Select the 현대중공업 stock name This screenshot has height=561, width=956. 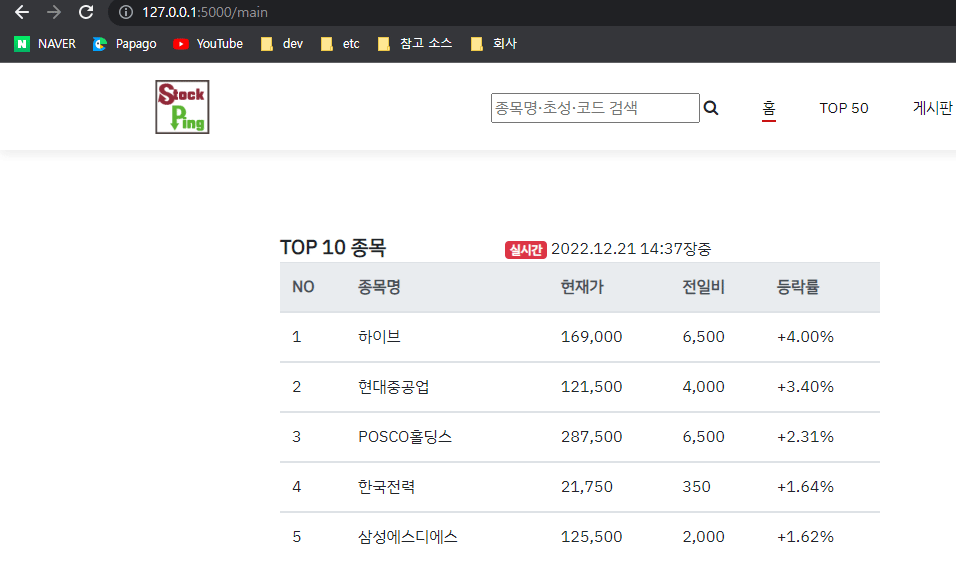click(x=394, y=387)
